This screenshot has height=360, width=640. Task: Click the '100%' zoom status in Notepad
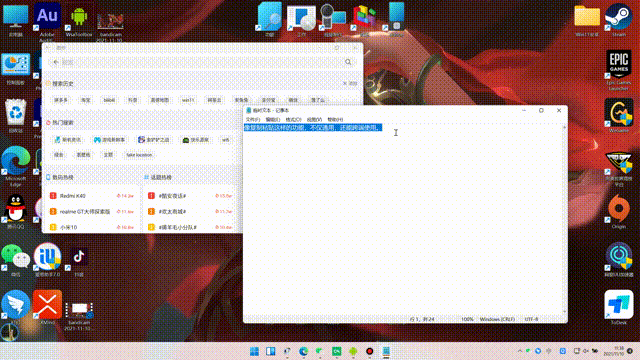tap(467, 319)
